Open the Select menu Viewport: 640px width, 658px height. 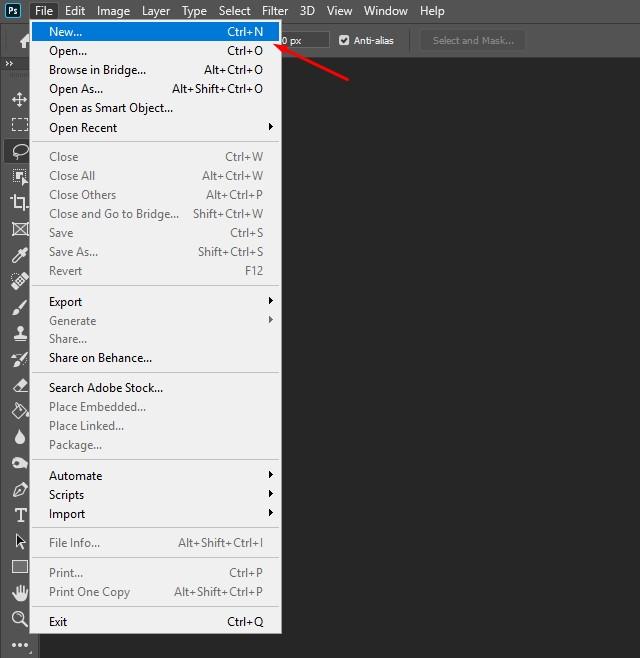[x=235, y=10]
